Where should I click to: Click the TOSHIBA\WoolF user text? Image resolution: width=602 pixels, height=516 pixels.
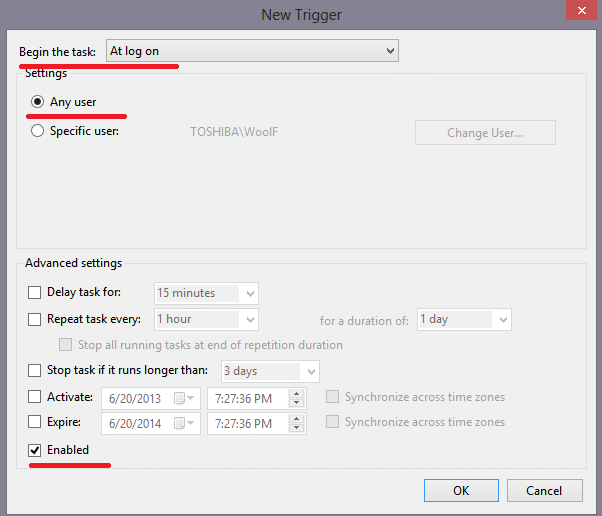234,132
